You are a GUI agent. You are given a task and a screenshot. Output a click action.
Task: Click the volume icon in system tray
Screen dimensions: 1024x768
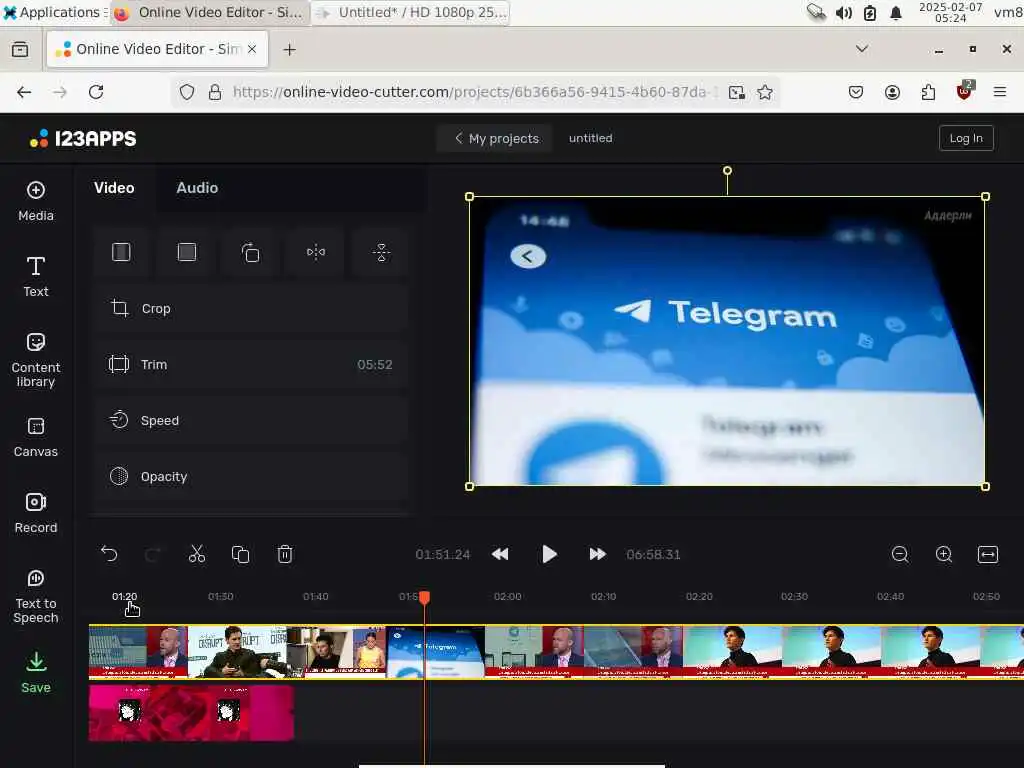click(844, 12)
